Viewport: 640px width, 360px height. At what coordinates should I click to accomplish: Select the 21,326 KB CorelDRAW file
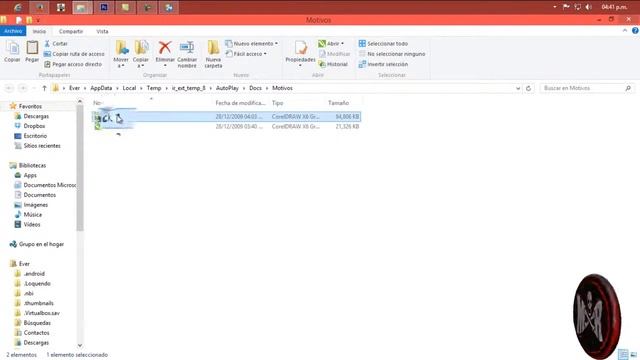click(226, 127)
